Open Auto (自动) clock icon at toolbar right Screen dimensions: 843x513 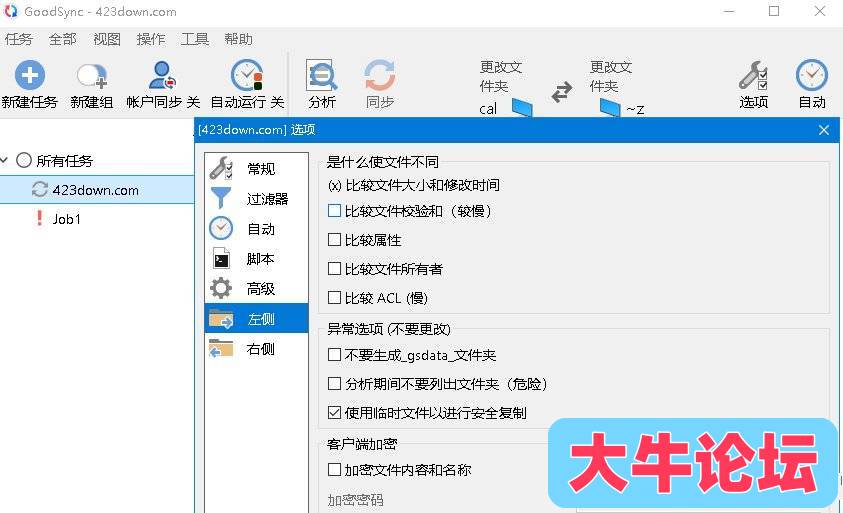[812, 75]
